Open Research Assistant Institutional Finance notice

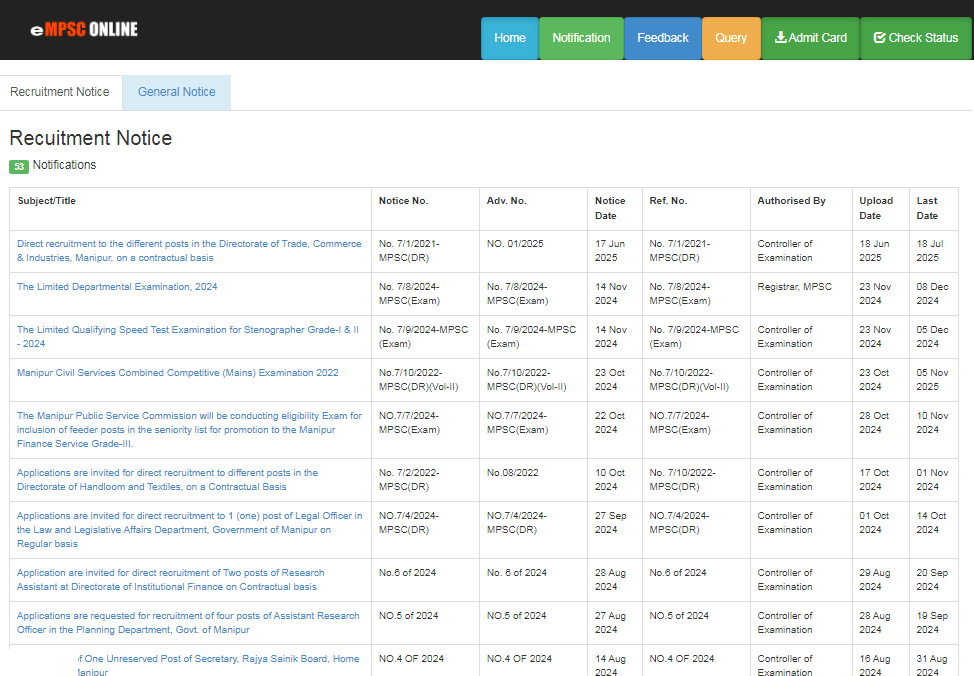point(170,580)
